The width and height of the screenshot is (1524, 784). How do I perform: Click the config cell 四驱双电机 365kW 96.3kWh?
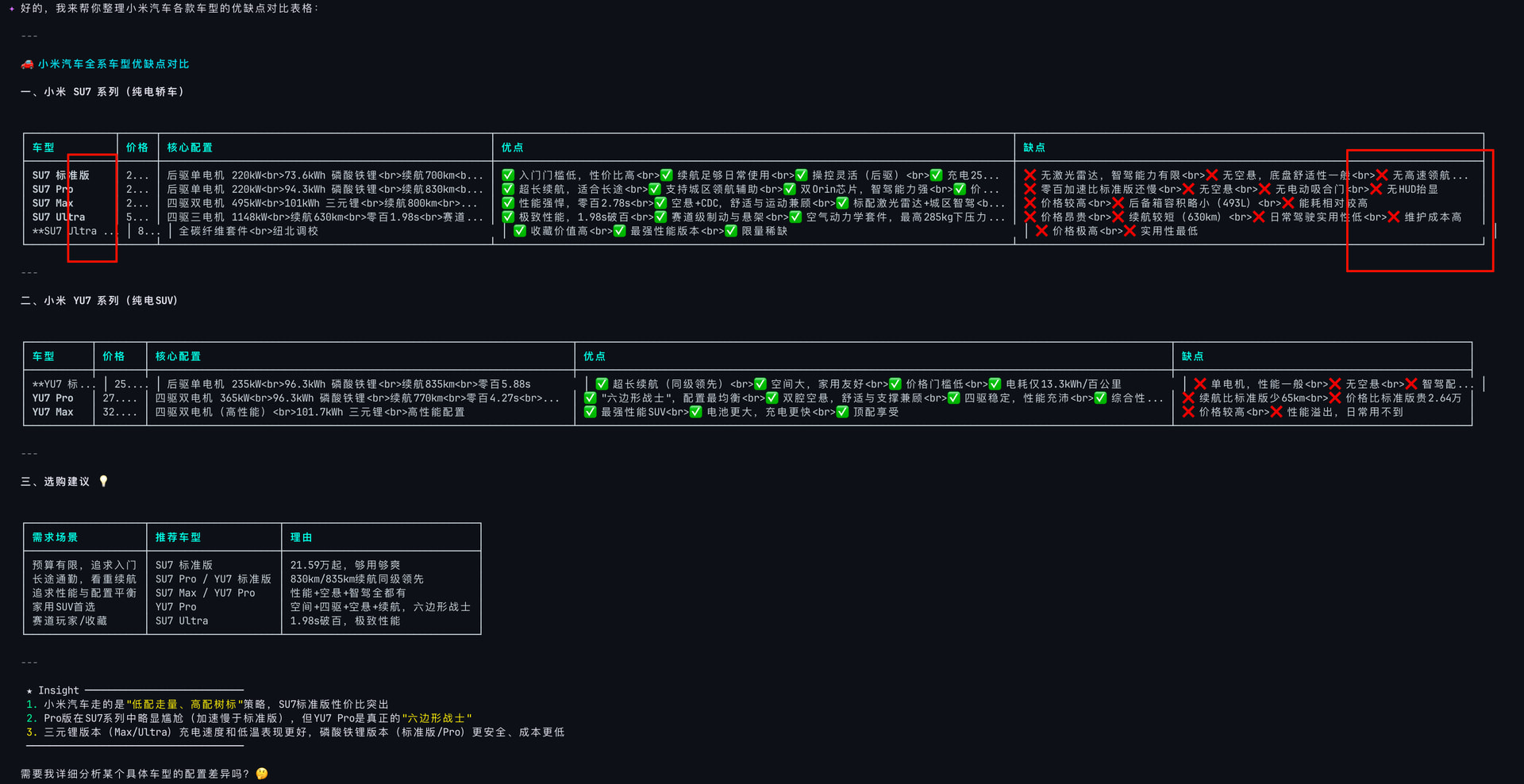[x=357, y=398]
